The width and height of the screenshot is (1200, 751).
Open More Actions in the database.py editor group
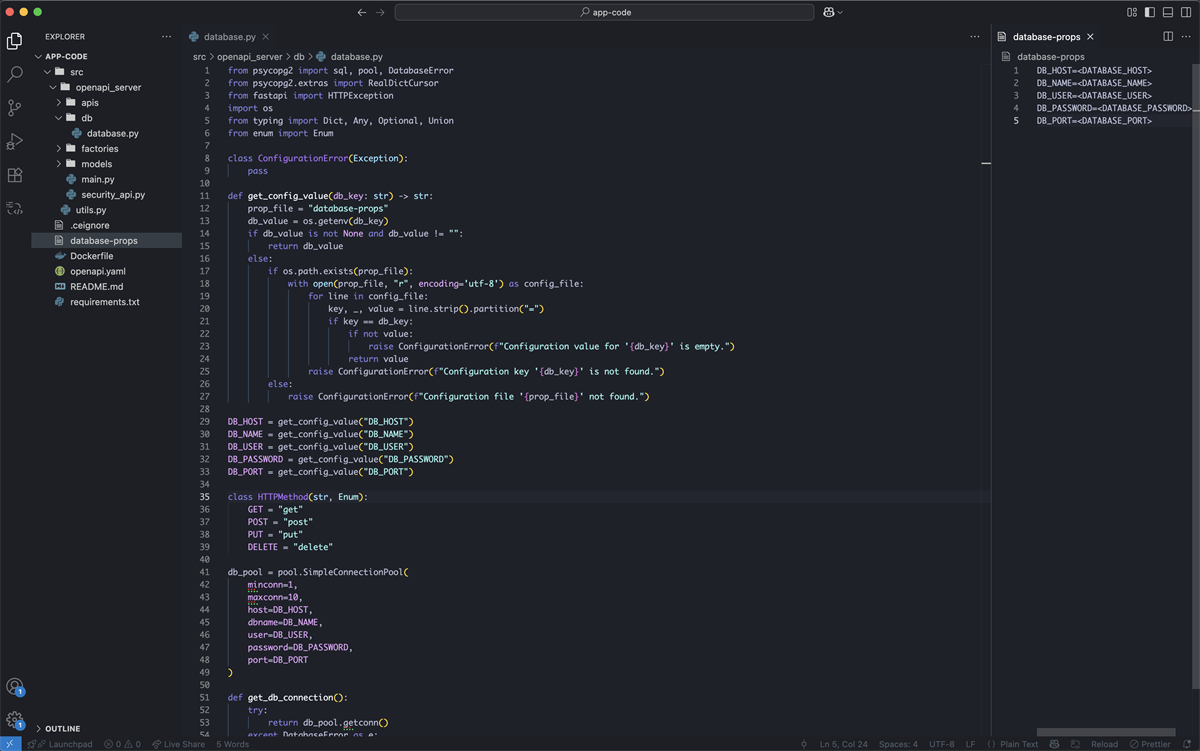(x=975, y=37)
